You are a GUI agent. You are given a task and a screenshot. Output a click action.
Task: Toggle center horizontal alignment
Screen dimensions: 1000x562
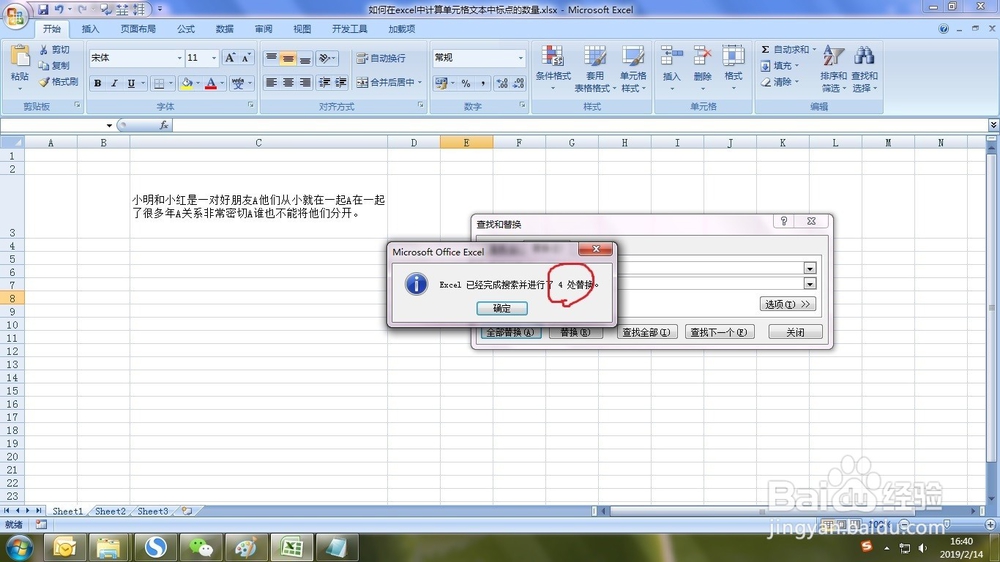click(x=288, y=83)
